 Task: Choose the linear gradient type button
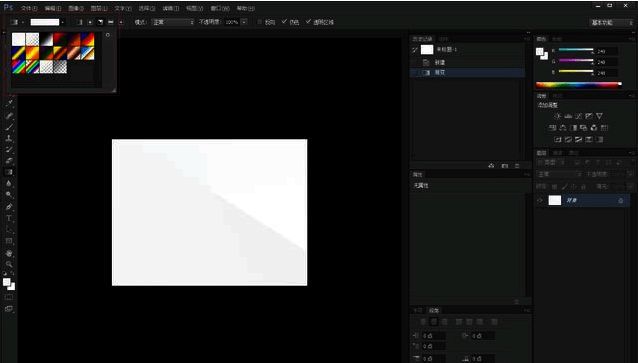point(80,22)
